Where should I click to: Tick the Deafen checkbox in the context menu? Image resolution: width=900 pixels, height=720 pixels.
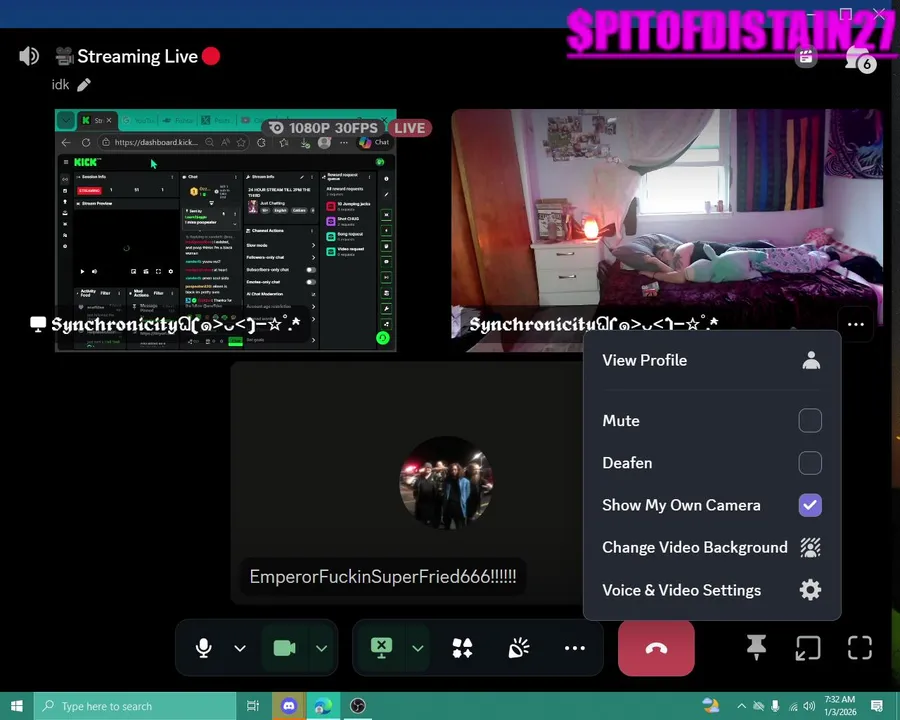[x=809, y=463]
